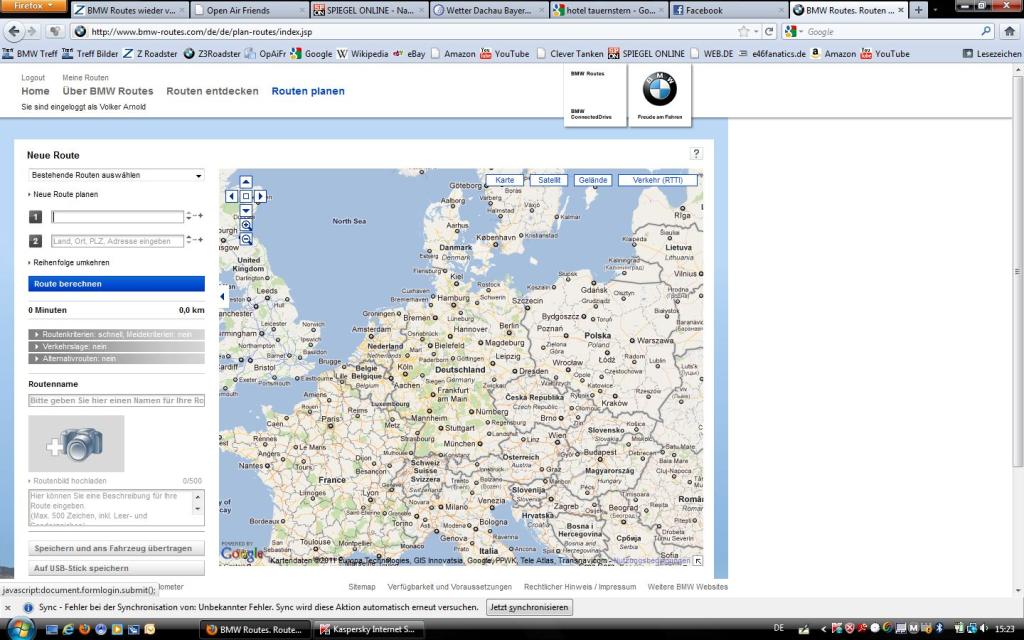
Task: Open the Bestehende Routen auswählen dropdown
Action: 116,175
